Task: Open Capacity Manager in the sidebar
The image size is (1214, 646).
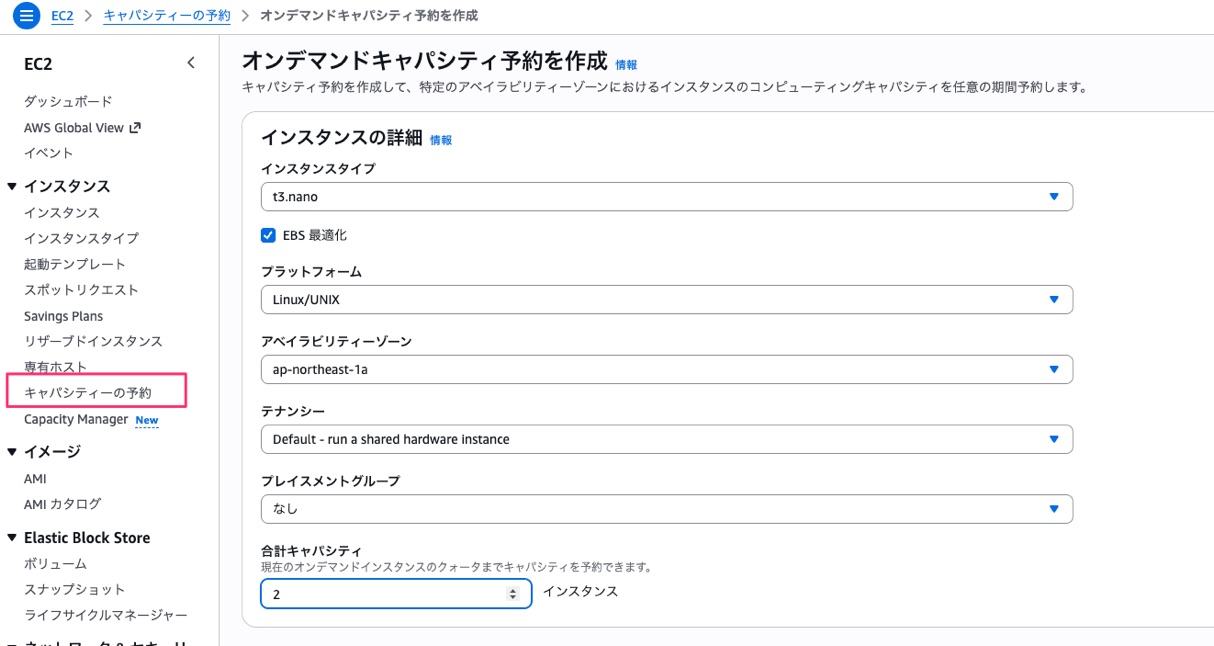Action: point(76,420)
